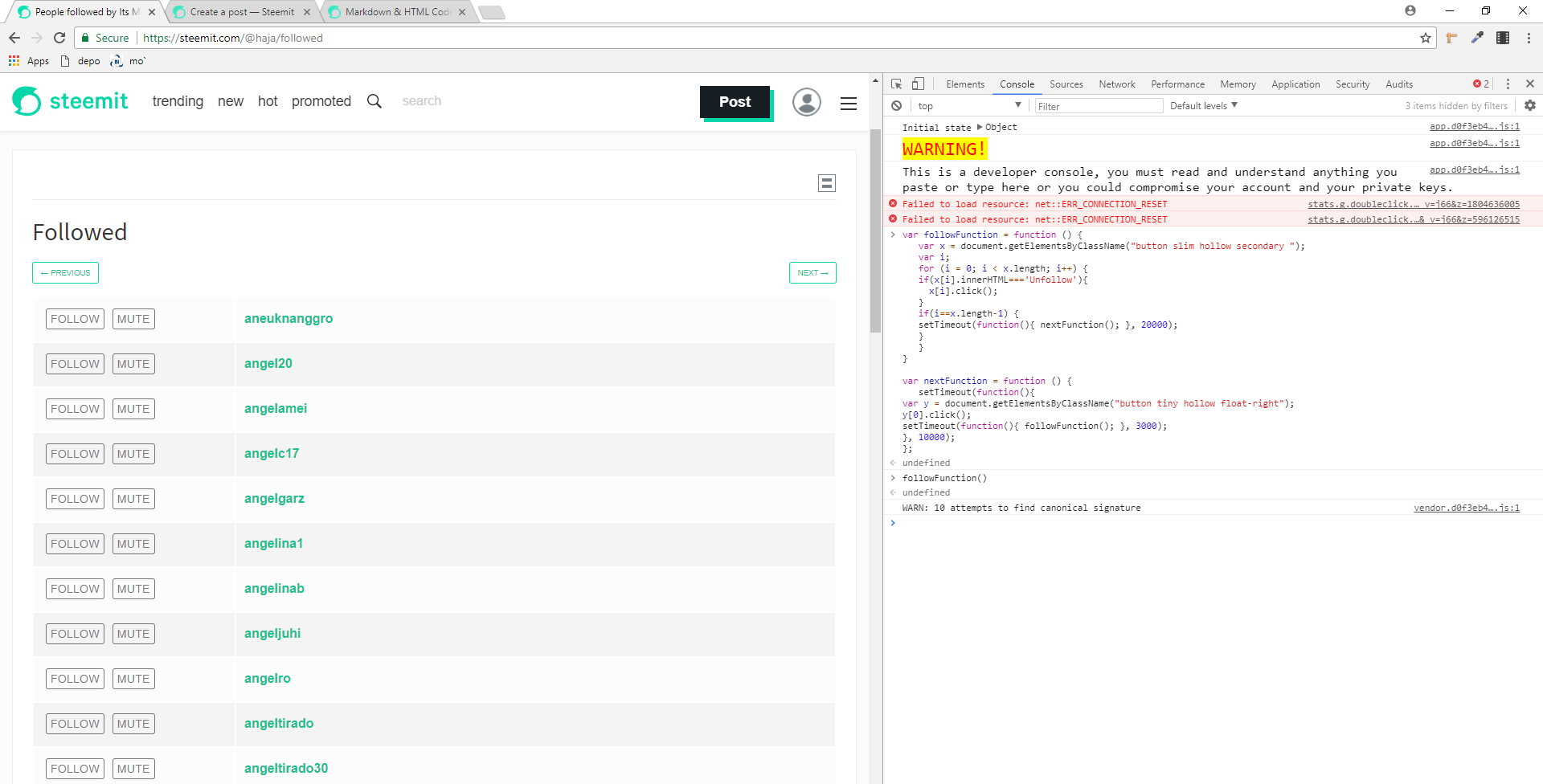The width and height of the screenshot is (1543, 784).
Task: Open the angelro profile link
Action: pyautogui.click(x=268, y=679)
